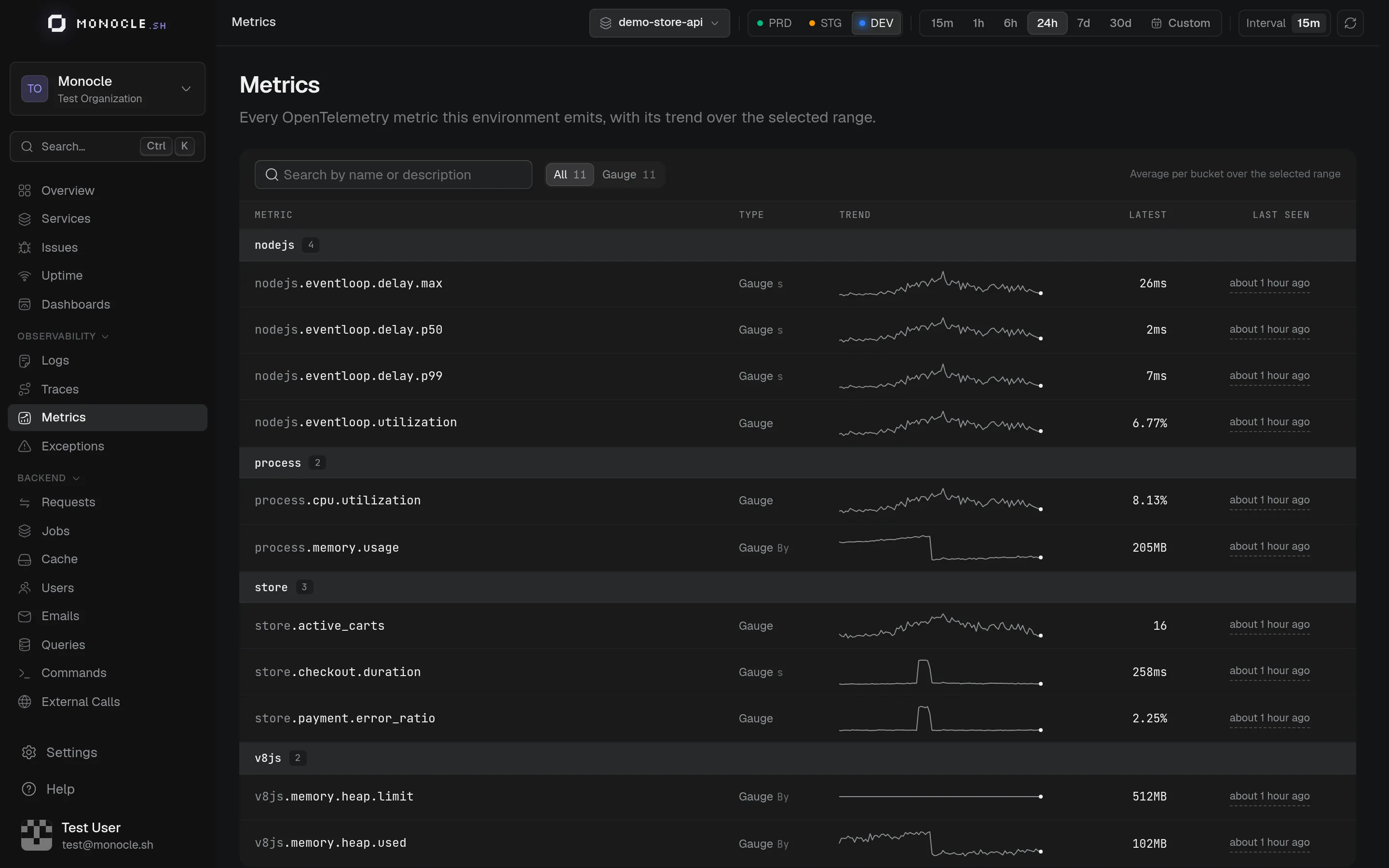
Task: Open the Overview icon in sidebar
Action: 25,190
